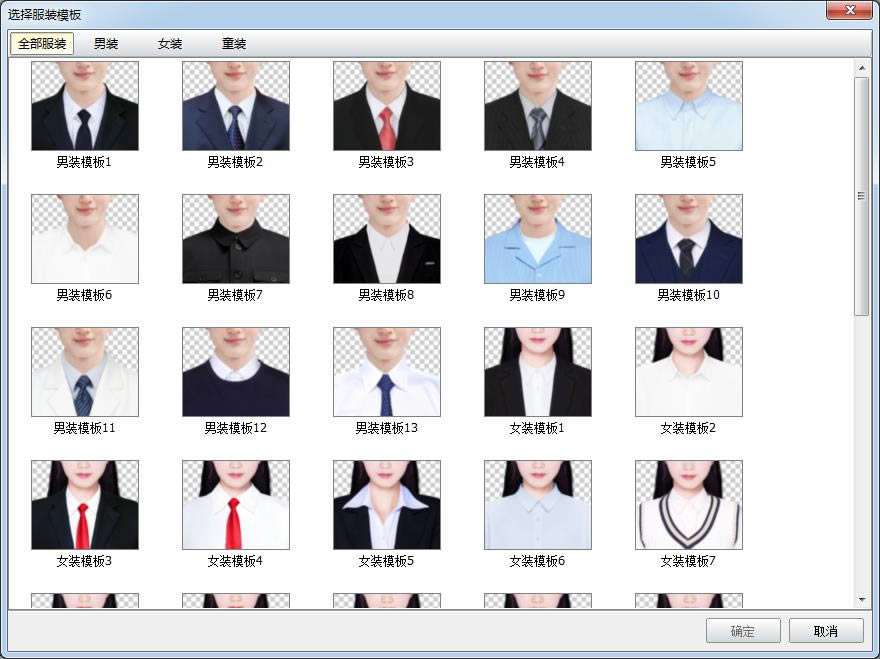Image resolution: width=880 pixels, height=659 pixels.
Task: Open the 童装 tab
Action: [234, 44]
